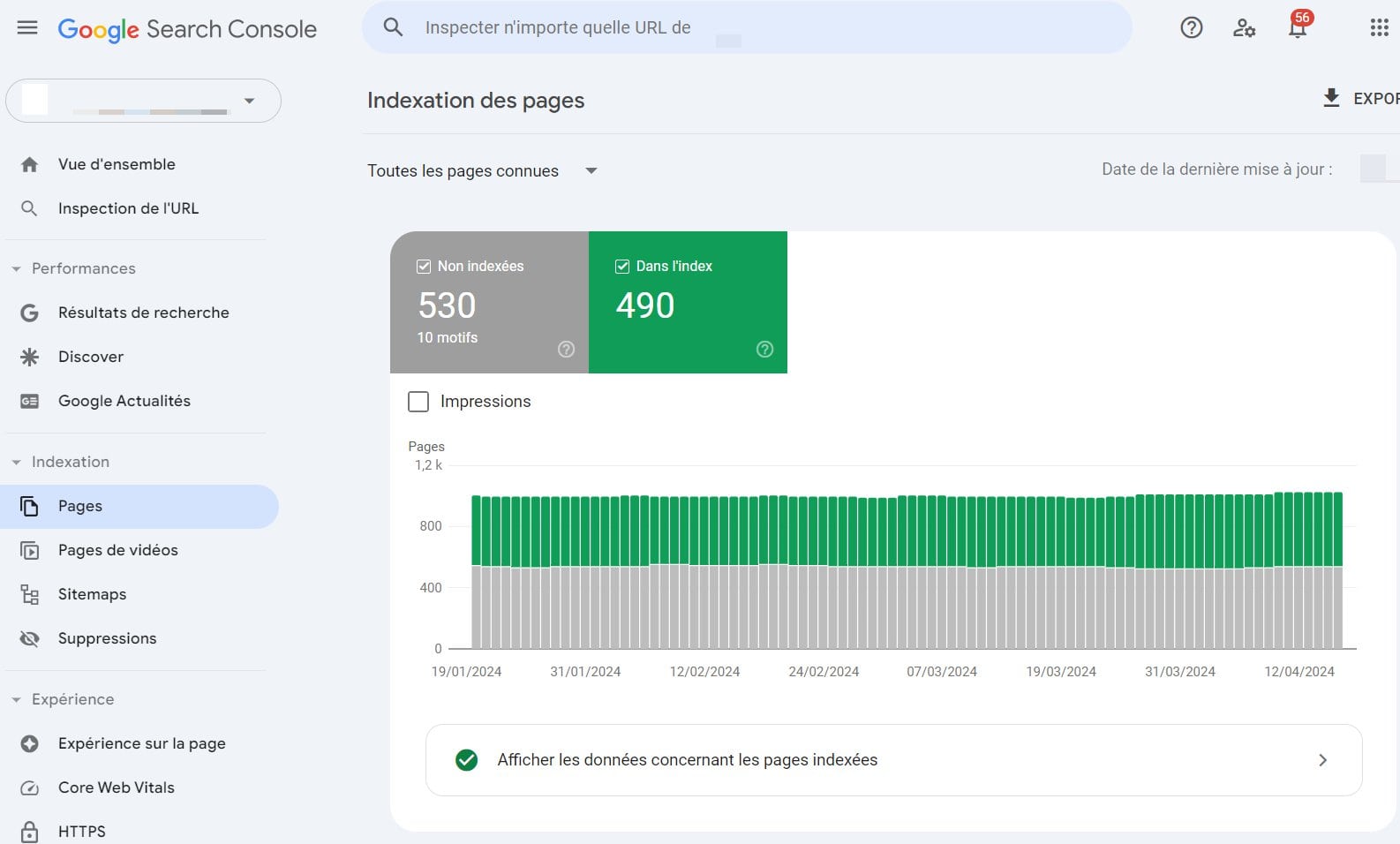
Task: Click the HTTPS padlock icon
Action: [x=29, y=832]
